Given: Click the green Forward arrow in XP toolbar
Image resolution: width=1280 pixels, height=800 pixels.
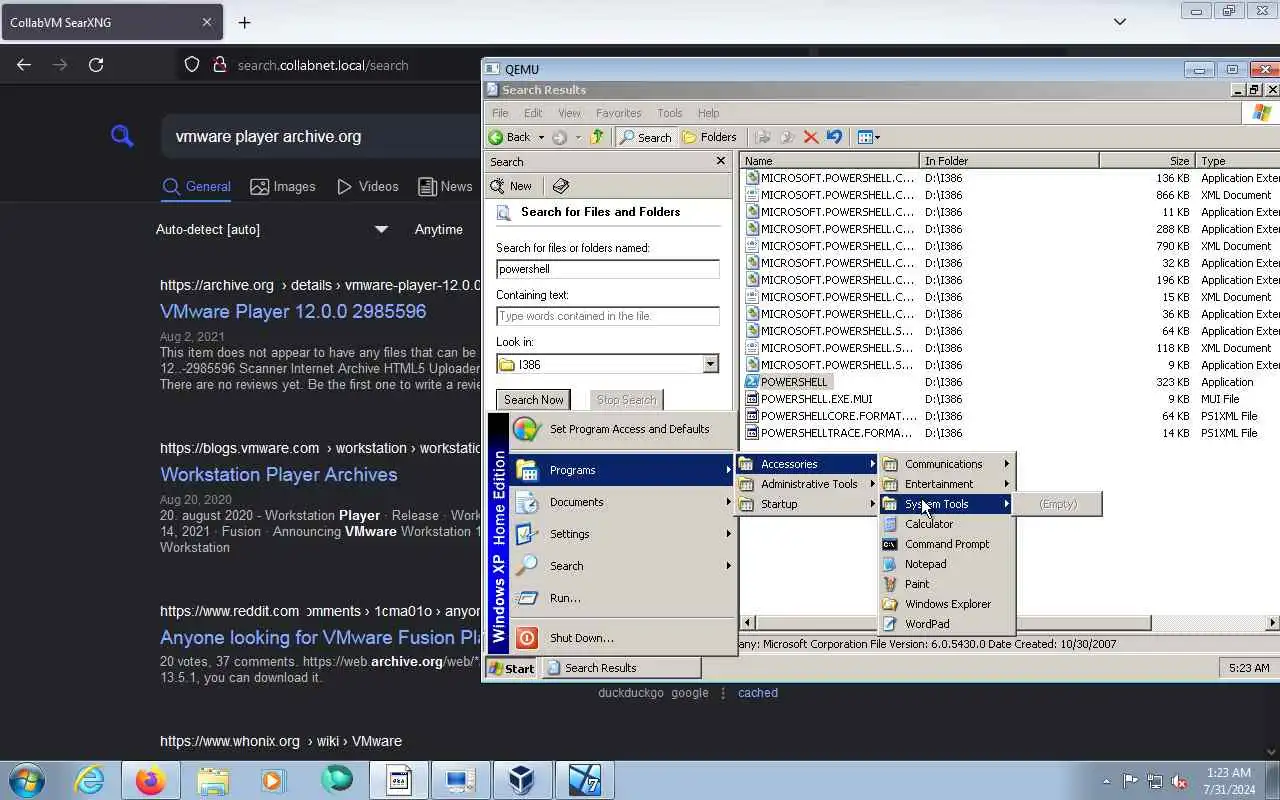Looking at the screenshot, I should point(560,137).
